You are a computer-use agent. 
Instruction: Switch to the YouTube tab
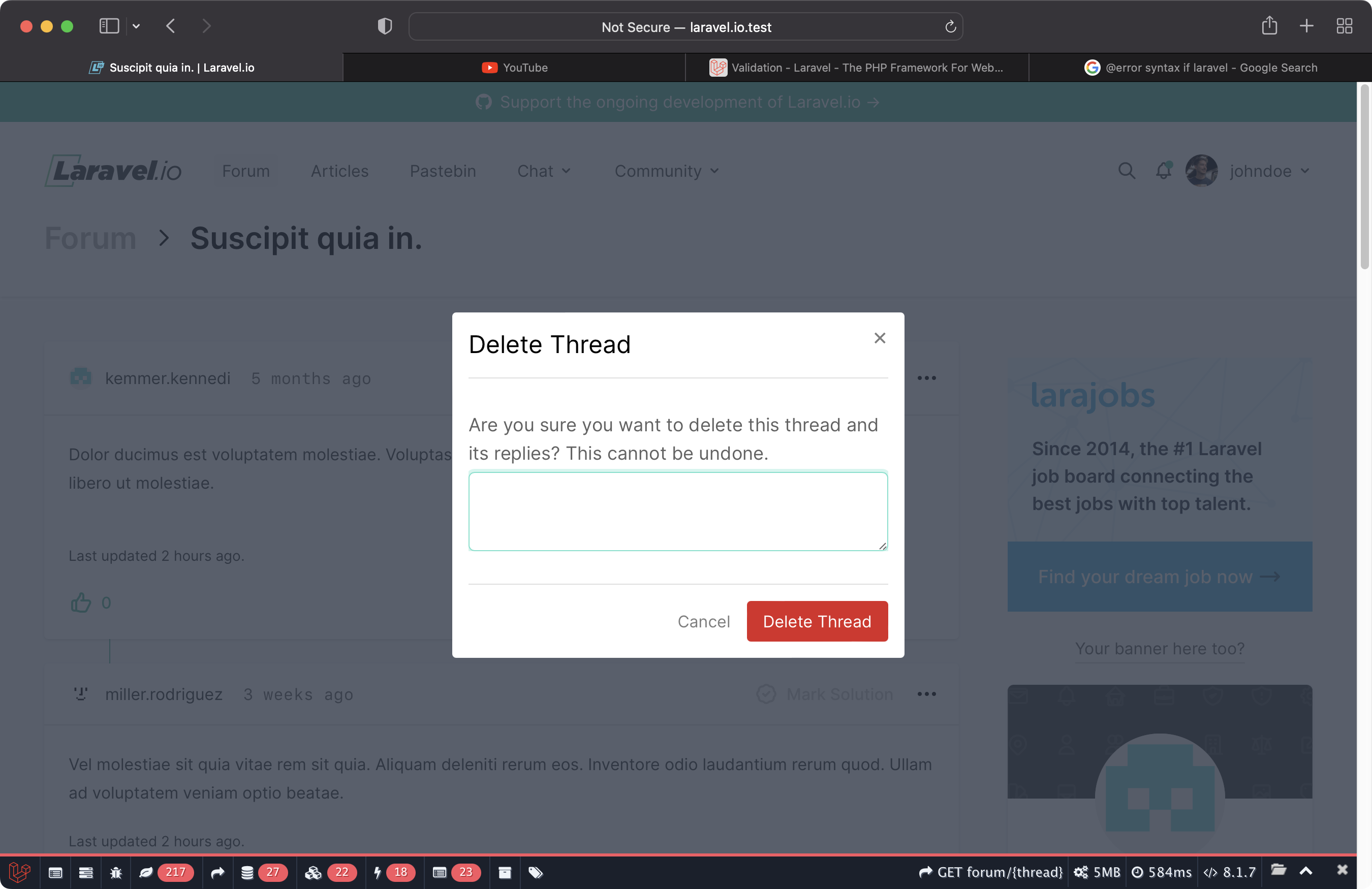pos(514,68)
